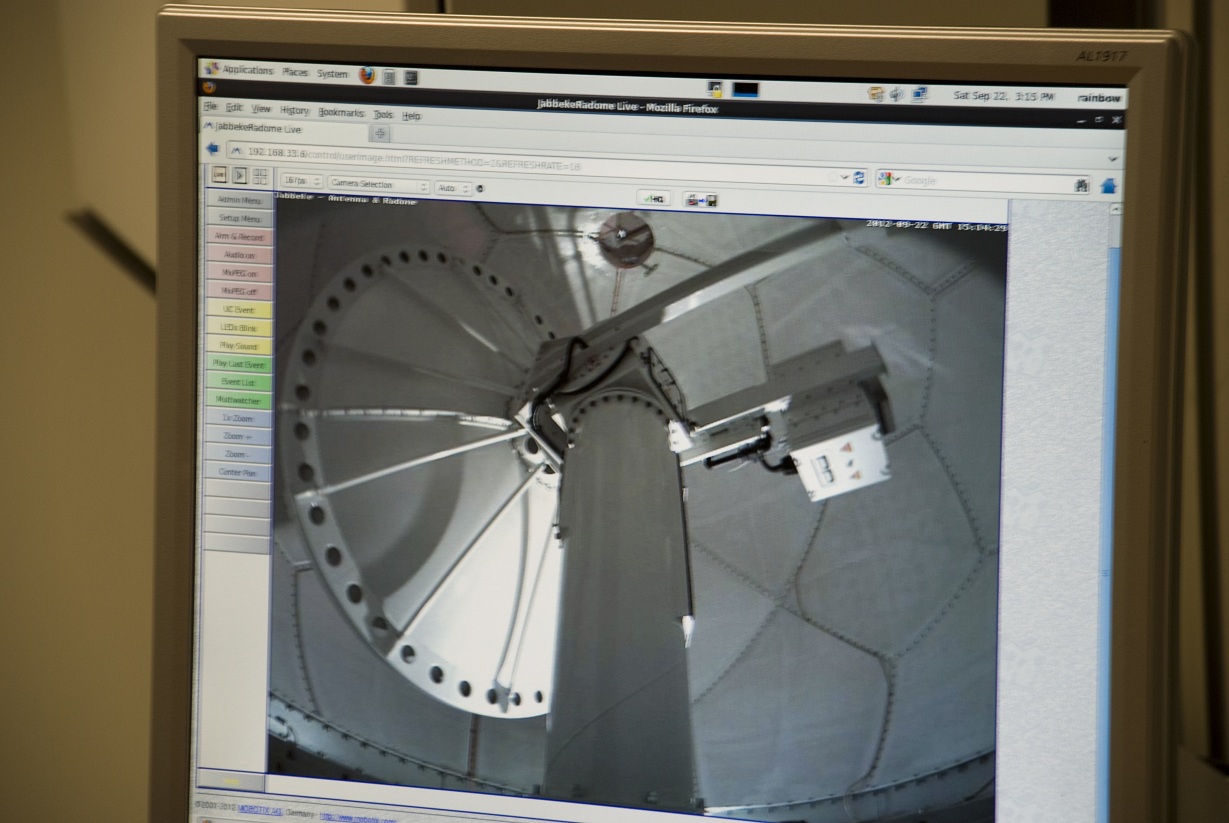
Task: Click the 1x Zoom button
Action: pyautogui.click(x=238, y=418)
